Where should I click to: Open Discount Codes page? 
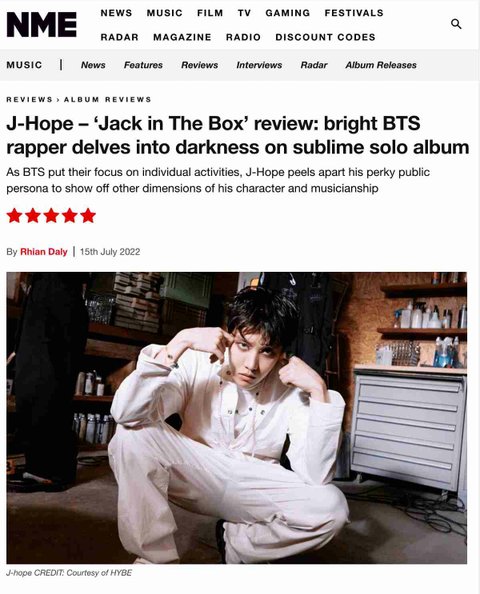click(x=325, y=37)
